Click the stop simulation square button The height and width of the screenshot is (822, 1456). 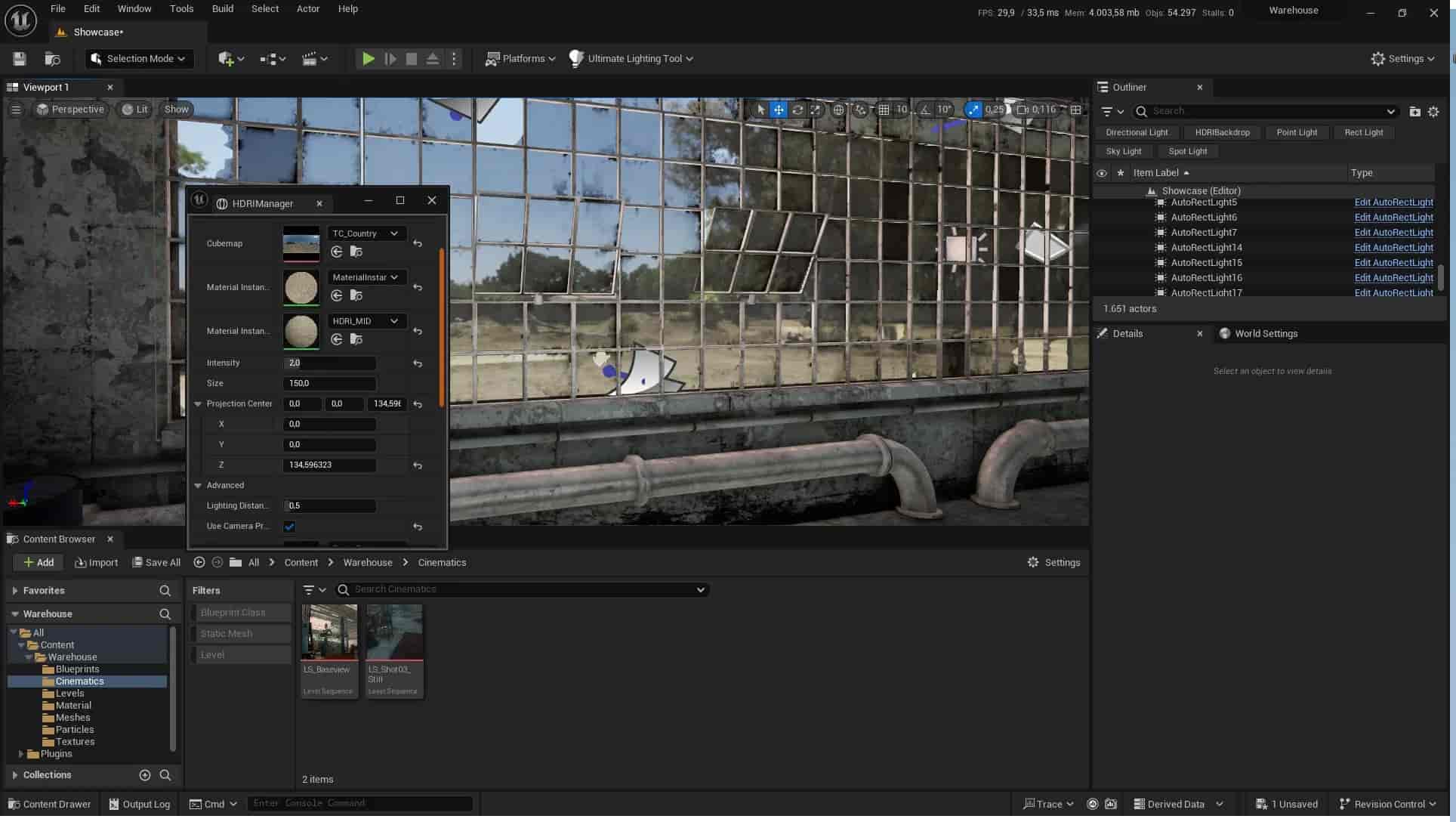tap(412, 59)
